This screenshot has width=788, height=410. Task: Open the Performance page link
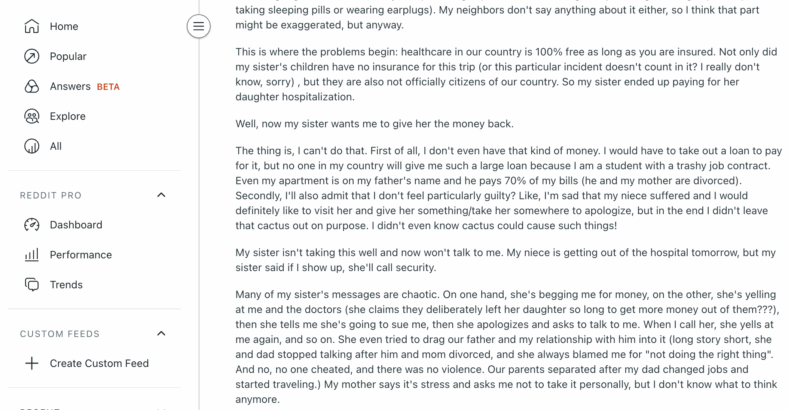pos(80,255)
